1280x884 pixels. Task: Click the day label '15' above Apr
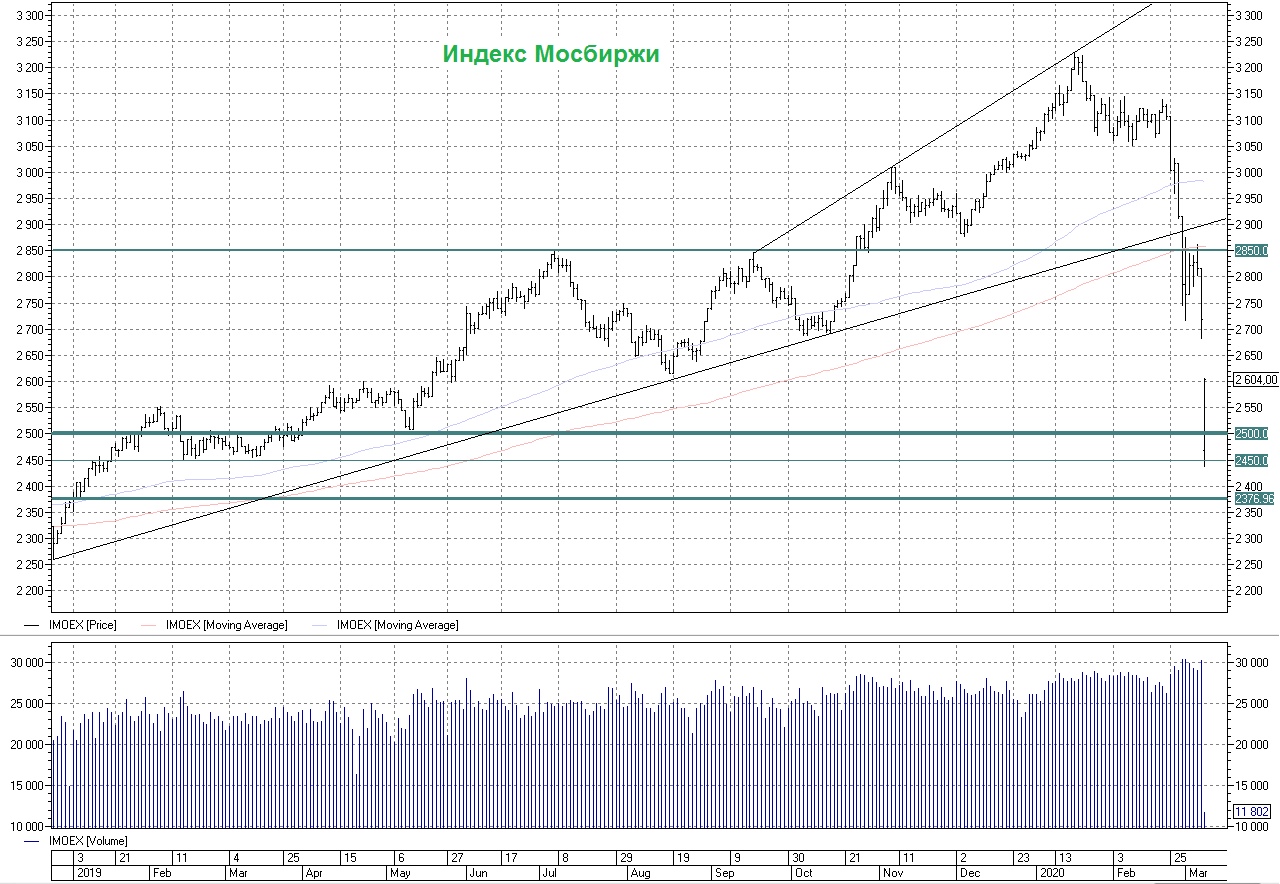coord(350,858)
